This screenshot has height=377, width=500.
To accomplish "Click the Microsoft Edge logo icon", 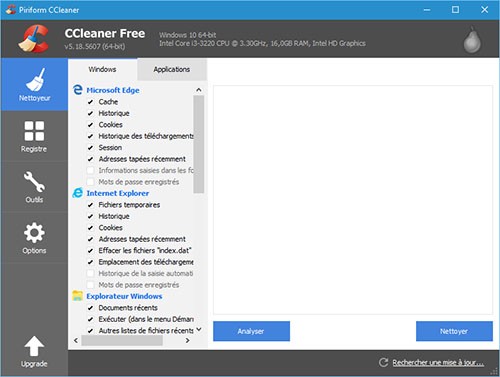I will [x=78, y=90].
